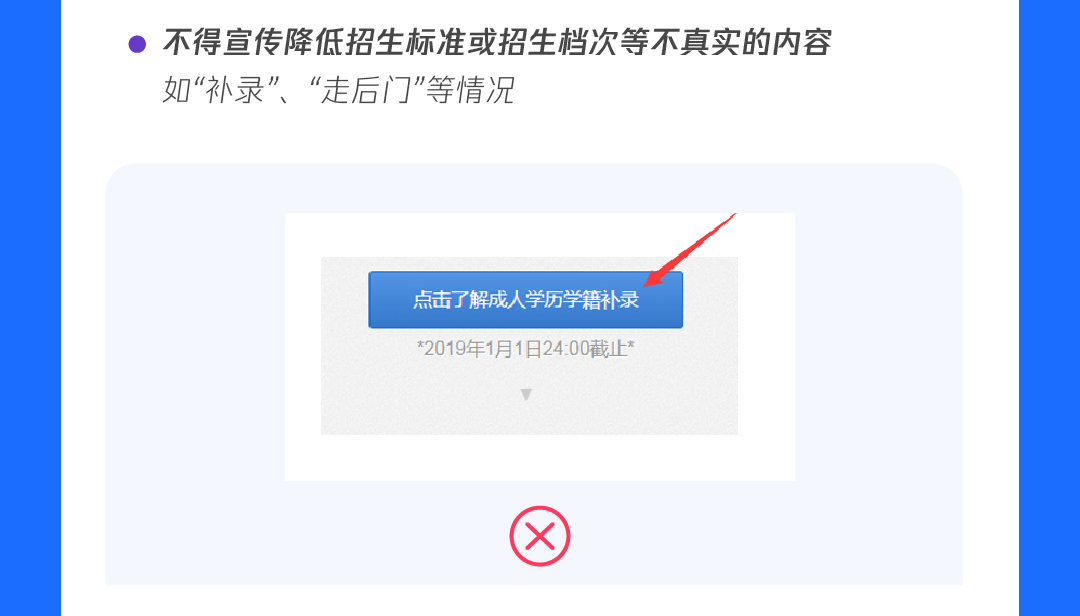This screenshot has height=616, width=1080.
Task: Click the gray downward triangle below the deadline
Action: coord(526,394)
